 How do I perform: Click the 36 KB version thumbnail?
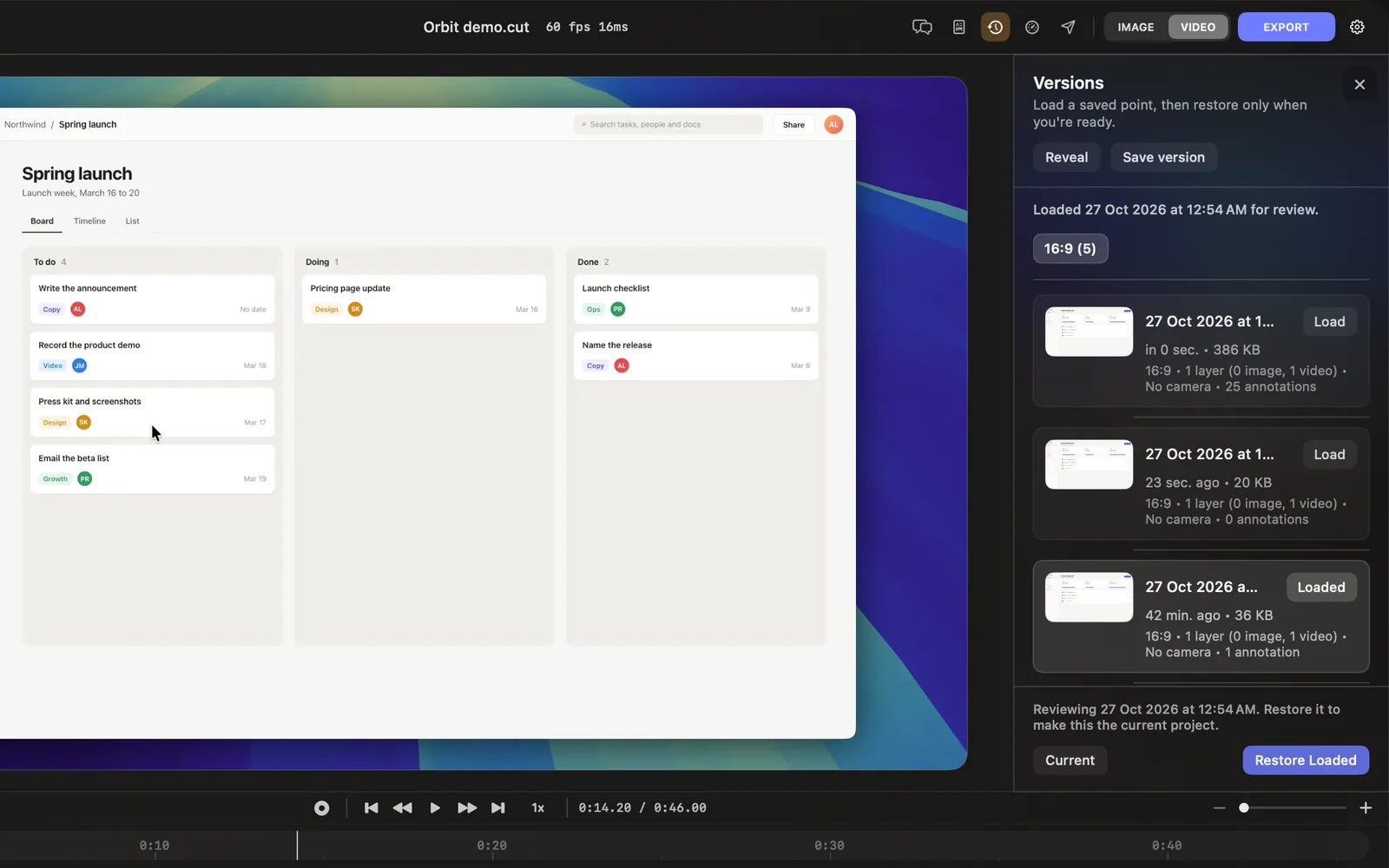pyautogui.click(x=1089, y=597)
